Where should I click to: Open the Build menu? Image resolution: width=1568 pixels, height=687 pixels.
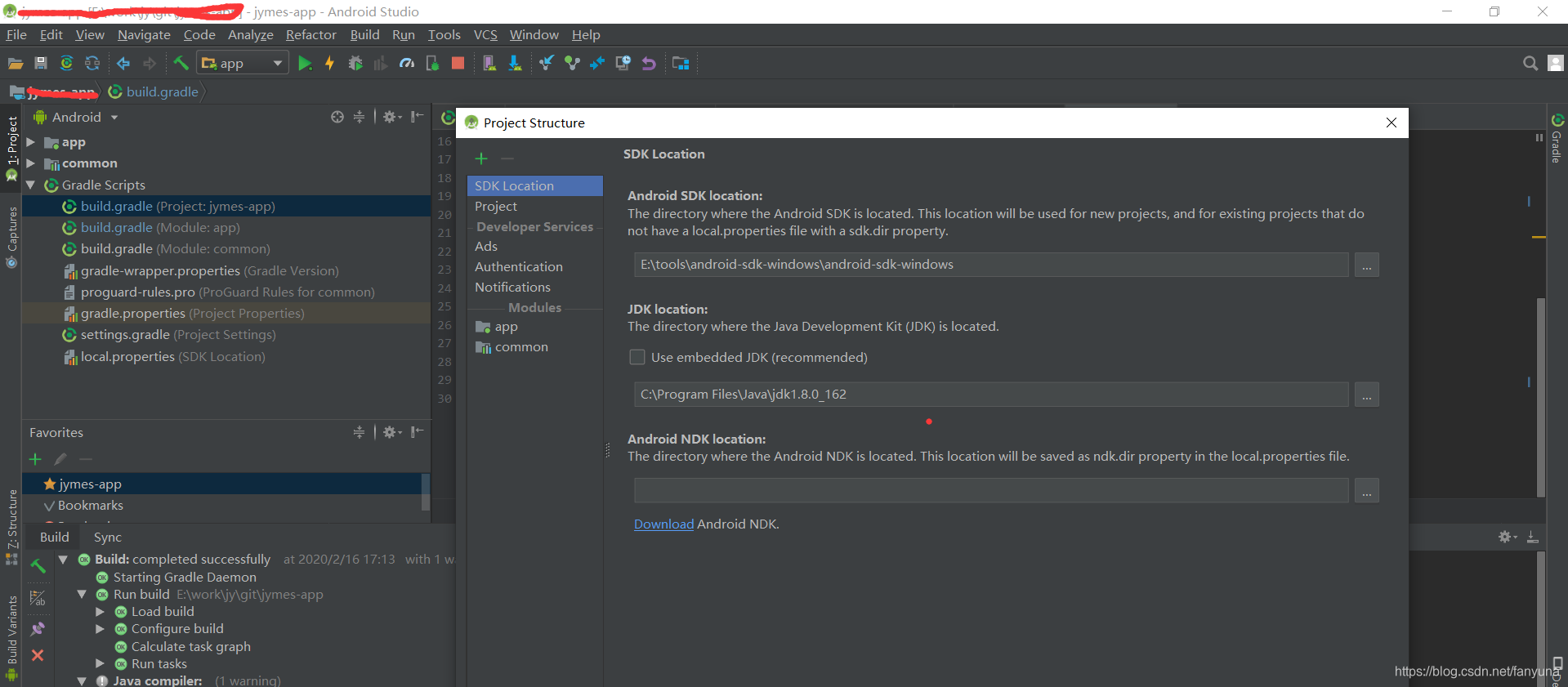pos(364,35)
